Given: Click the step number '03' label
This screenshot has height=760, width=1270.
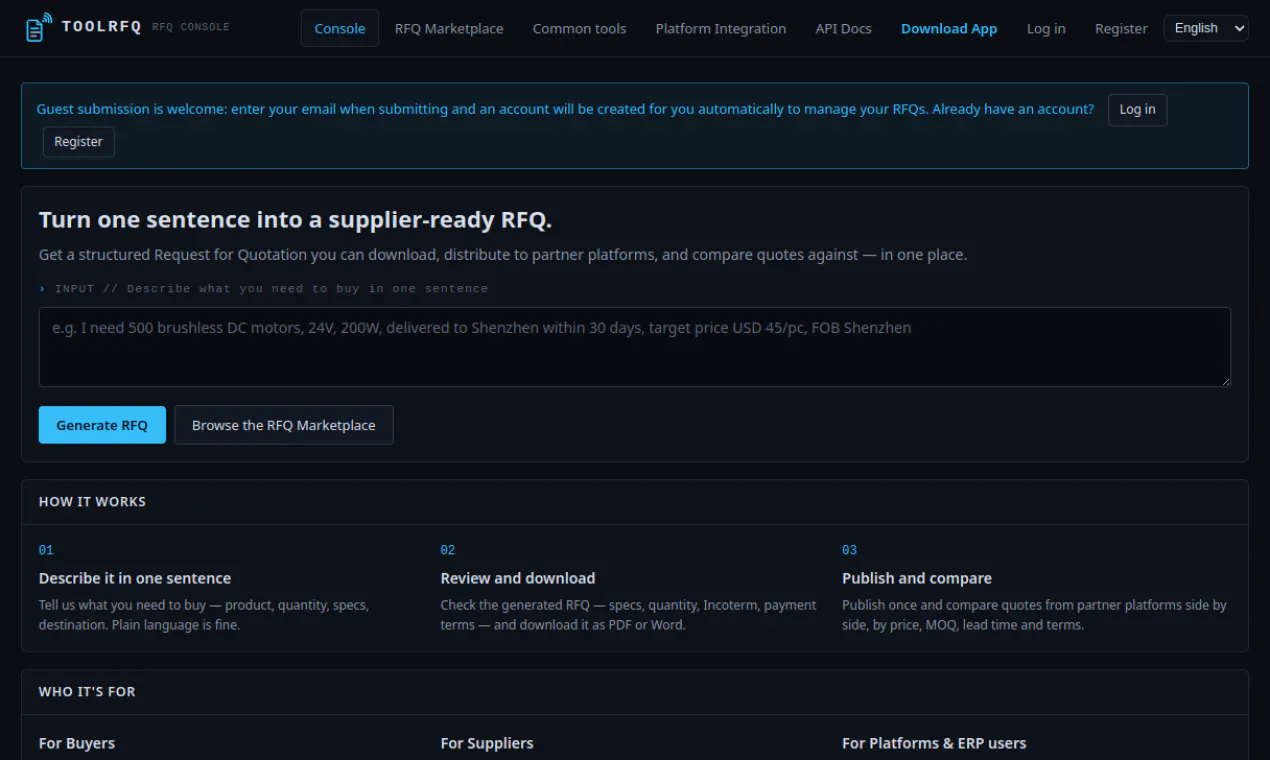Looking at the screenshot, I should click(850, 550).
